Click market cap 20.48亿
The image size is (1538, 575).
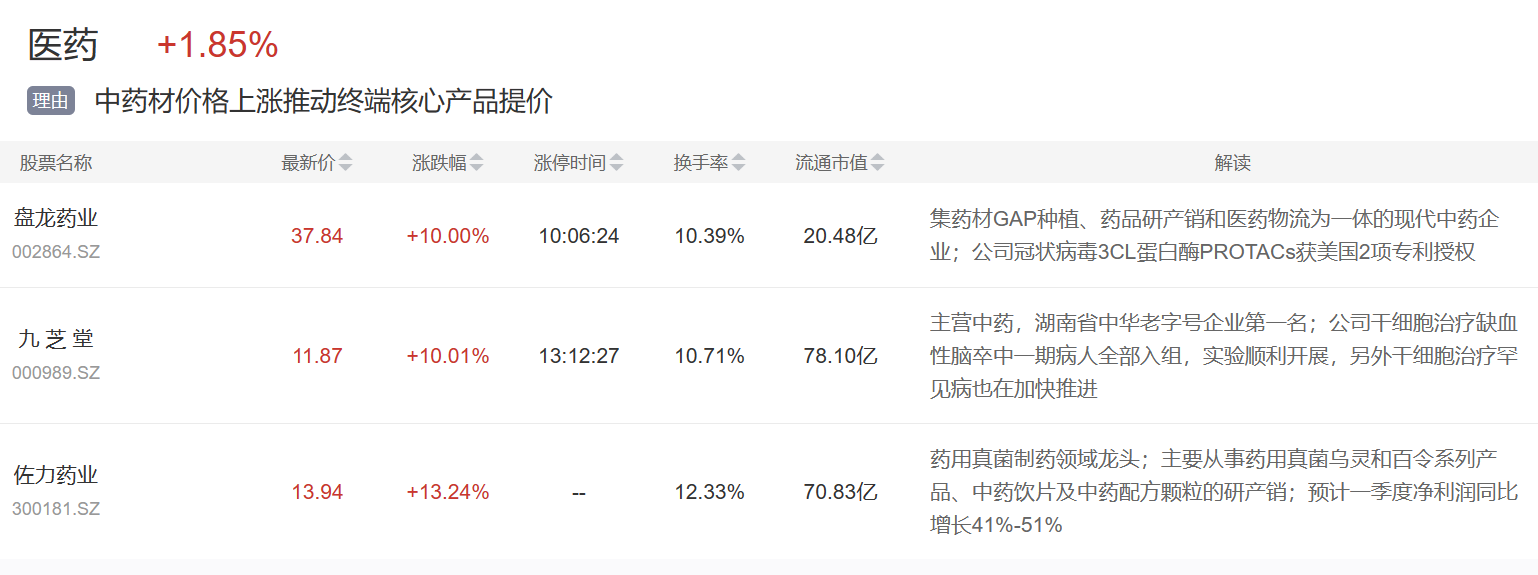click(840, 236)
